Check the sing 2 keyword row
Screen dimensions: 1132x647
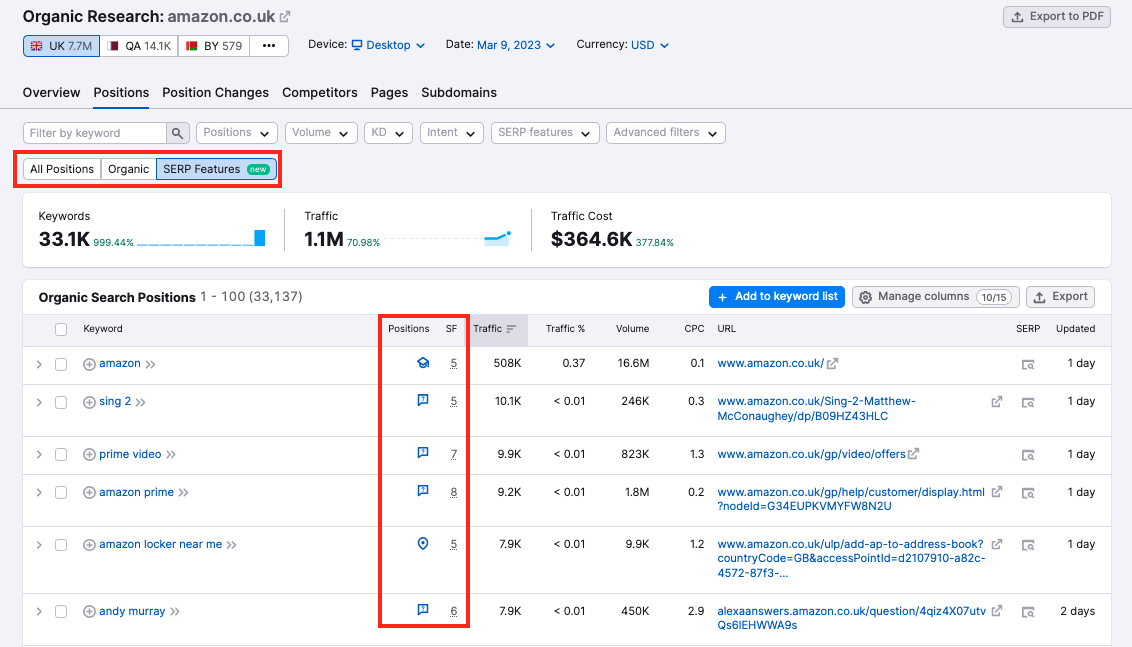(x=61, y=402)
